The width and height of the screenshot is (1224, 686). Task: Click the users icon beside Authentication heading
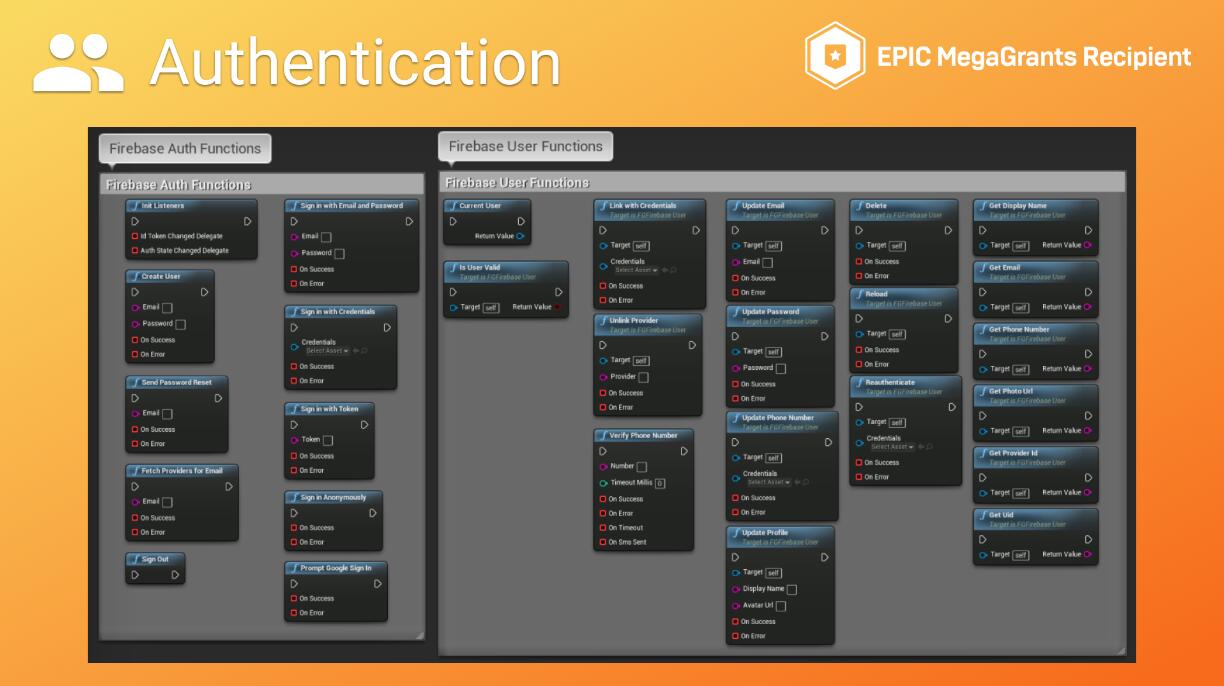point(79,63)
